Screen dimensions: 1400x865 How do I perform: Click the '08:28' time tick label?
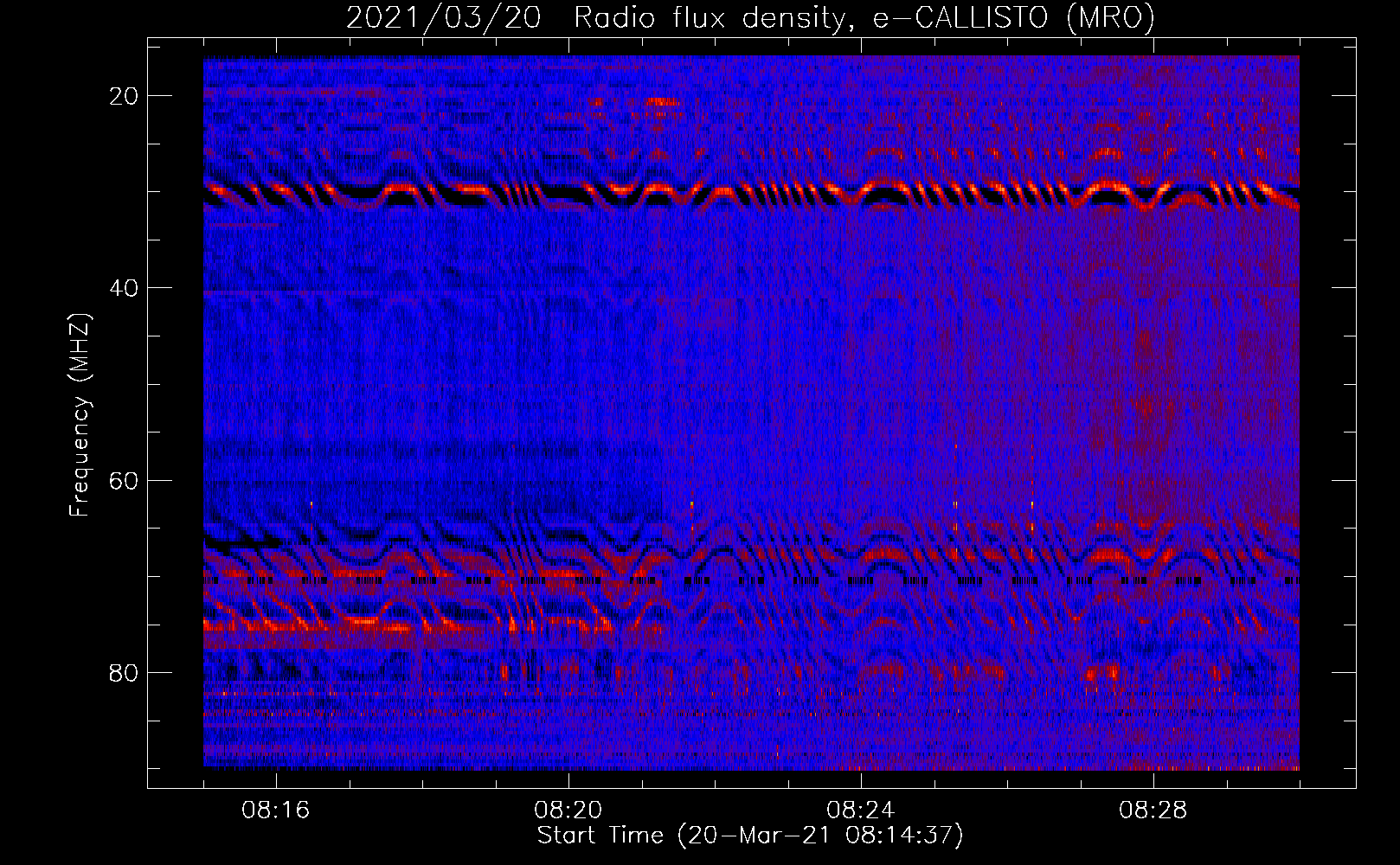[x=1153, y=811]
